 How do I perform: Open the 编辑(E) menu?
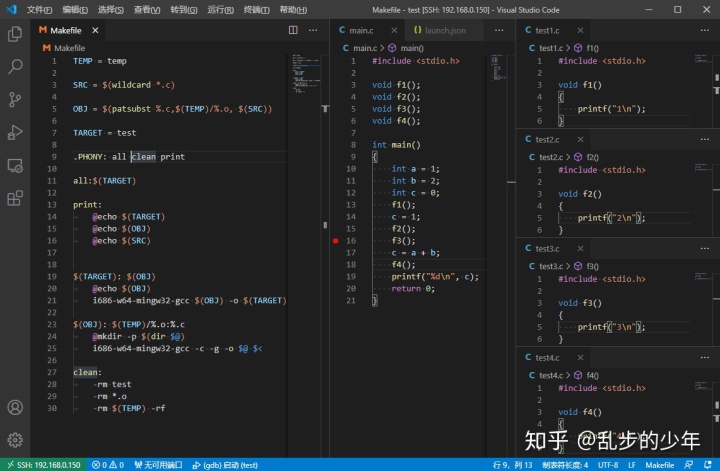75,10
